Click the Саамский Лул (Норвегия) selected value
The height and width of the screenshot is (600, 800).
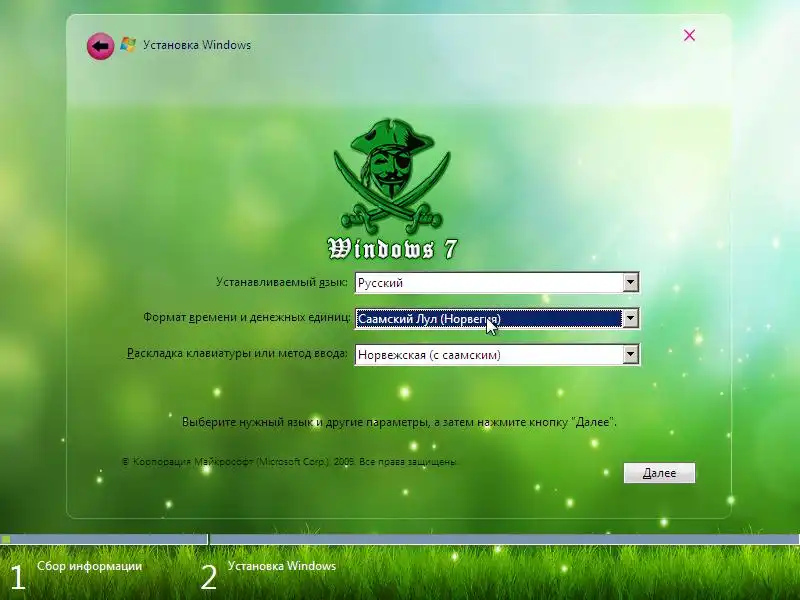tap(489, 319)
